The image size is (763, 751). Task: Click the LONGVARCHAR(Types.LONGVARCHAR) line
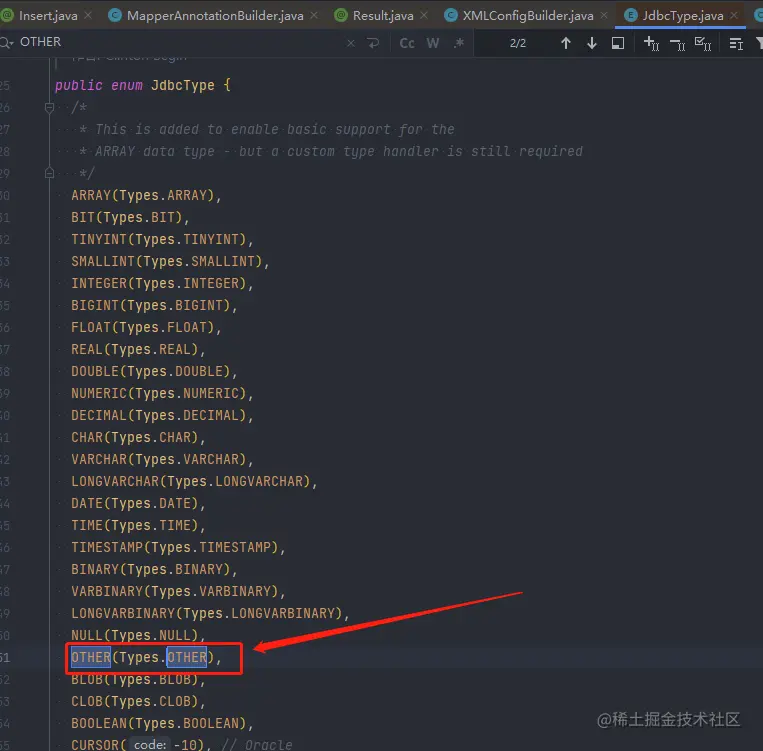(194, 481)
